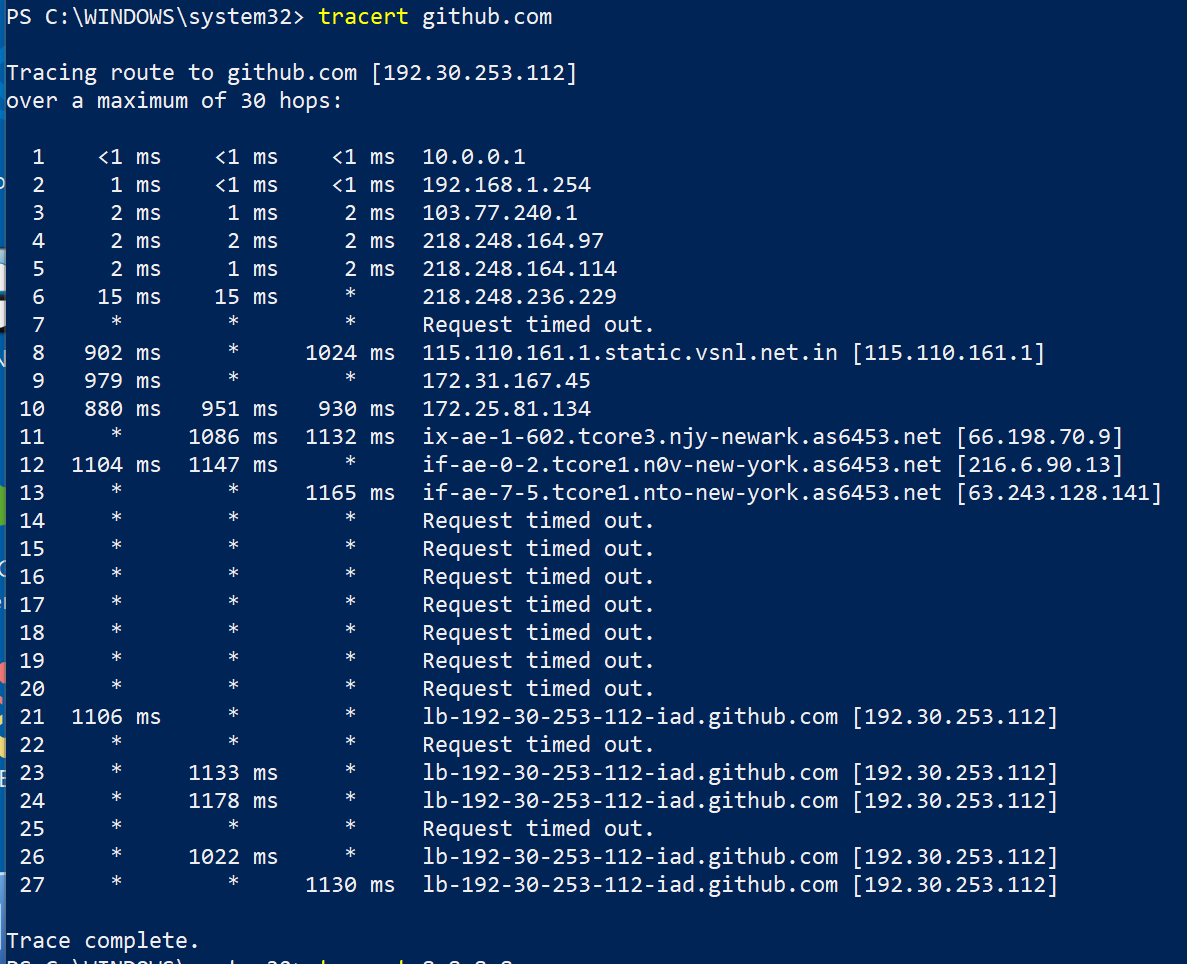The image size is (1187, 964).
Task: Click the 115.110.161.1.static.vsnl.net.in hostname on hop 8
Action: (x=630, y=353)
